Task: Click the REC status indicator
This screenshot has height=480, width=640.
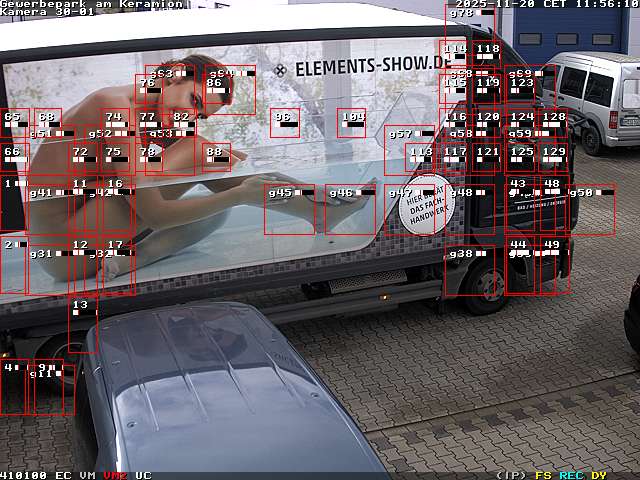Action: pos(571,475)
